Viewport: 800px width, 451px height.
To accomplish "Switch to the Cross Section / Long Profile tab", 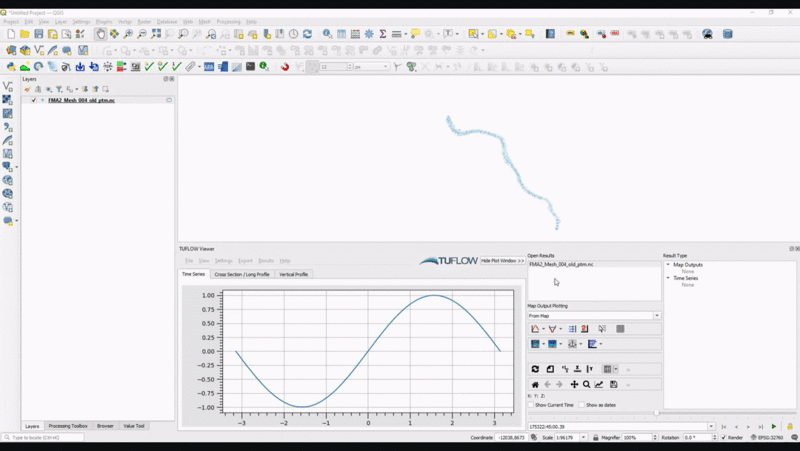I will [x=241, y=274].
